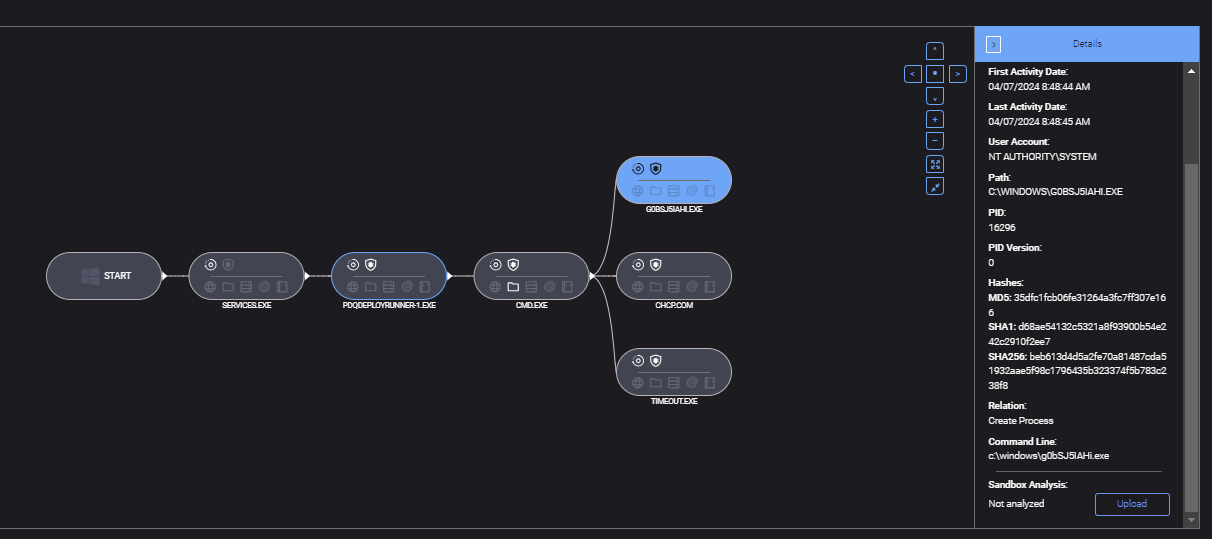Click the shield icon on PDQDEPLOYRUNNER-1.EXE node
Image resolution: width=1212 pixels, height=539 pixels.
point(371,265)
